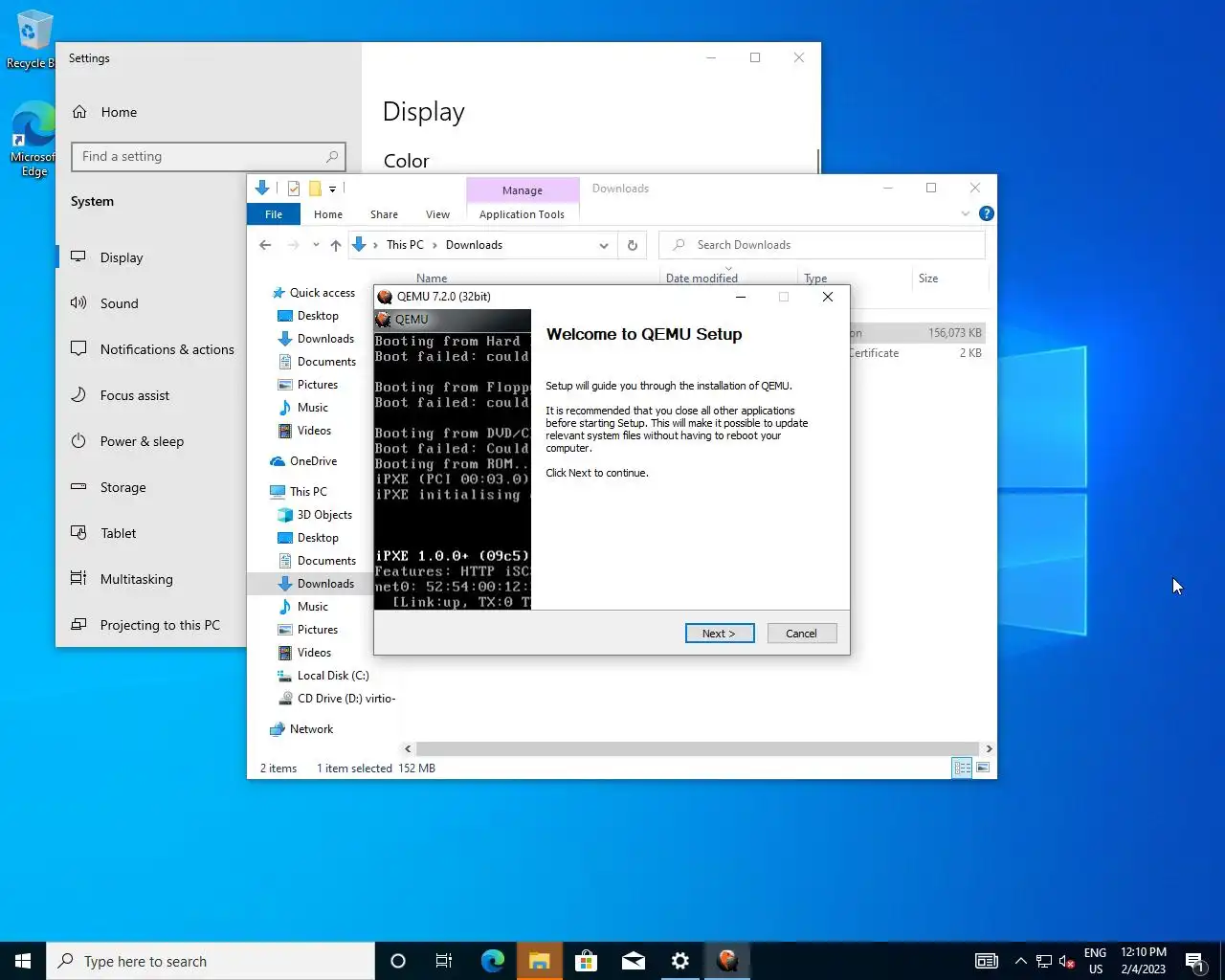Open Notifications & actions settings
This screenshot has height=980, width=1225.
(167, 349)
